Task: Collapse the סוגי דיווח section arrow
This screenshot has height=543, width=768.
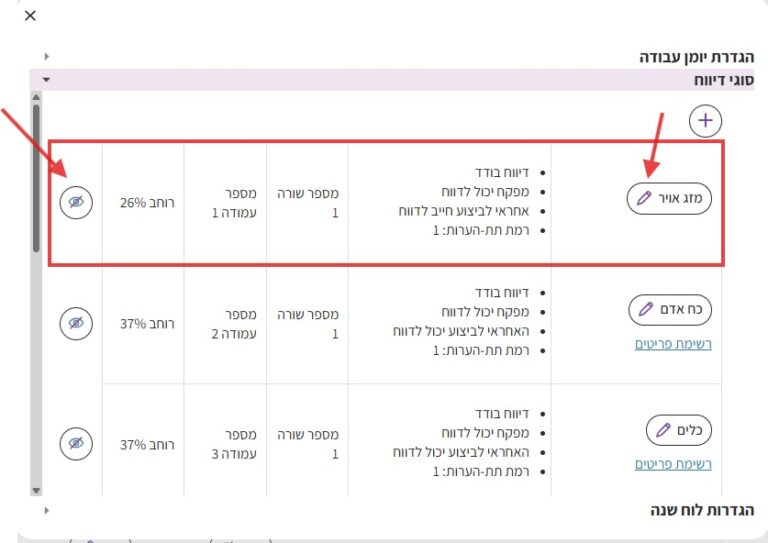Action: coord(47,79)
